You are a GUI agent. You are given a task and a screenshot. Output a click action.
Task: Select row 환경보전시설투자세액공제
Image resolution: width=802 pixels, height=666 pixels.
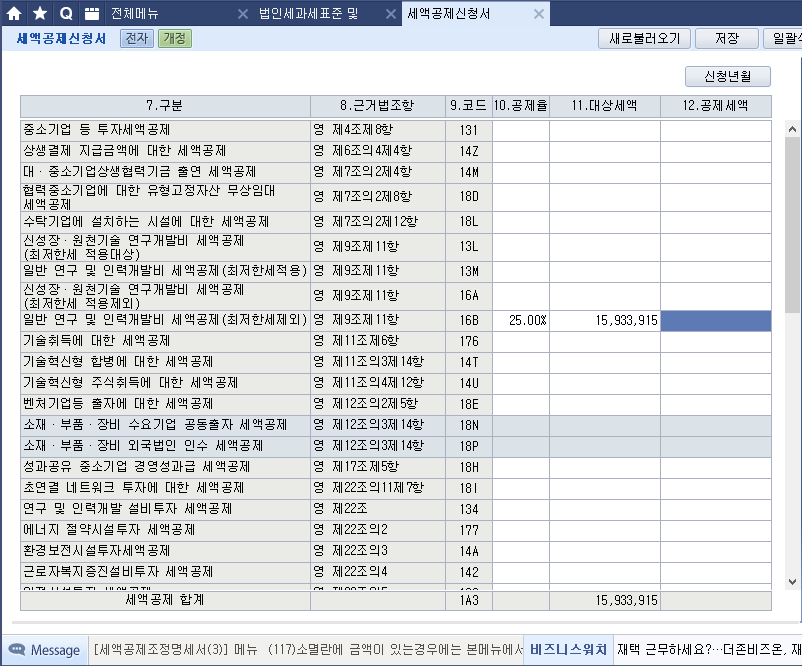(x=395, y=551)
